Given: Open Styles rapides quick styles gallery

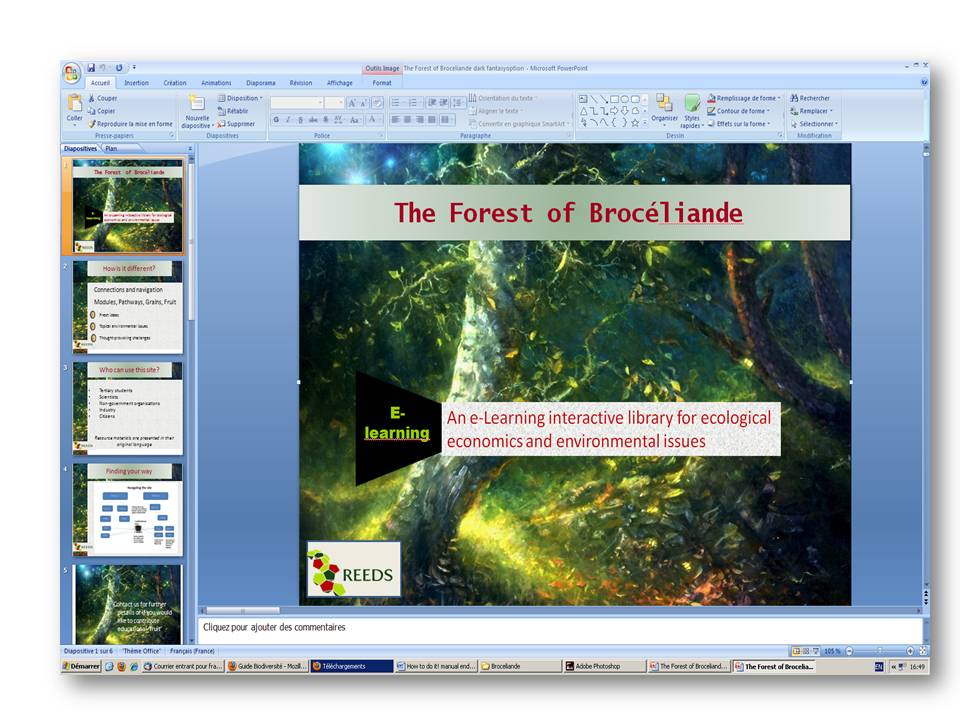Looking at the screenshot, I should 692,111.
